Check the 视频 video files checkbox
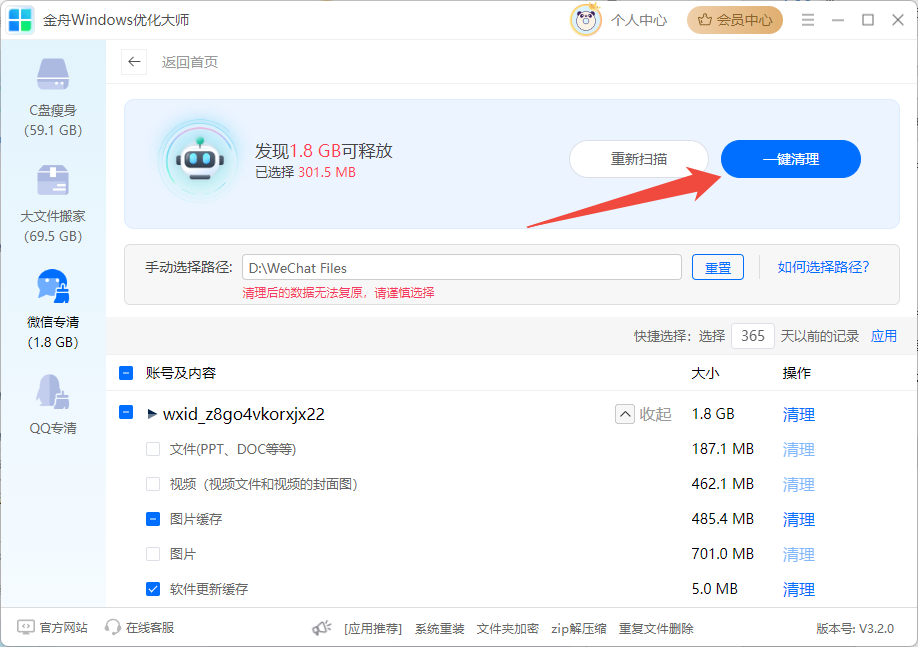The image size is (918, 647). point(153,484)
